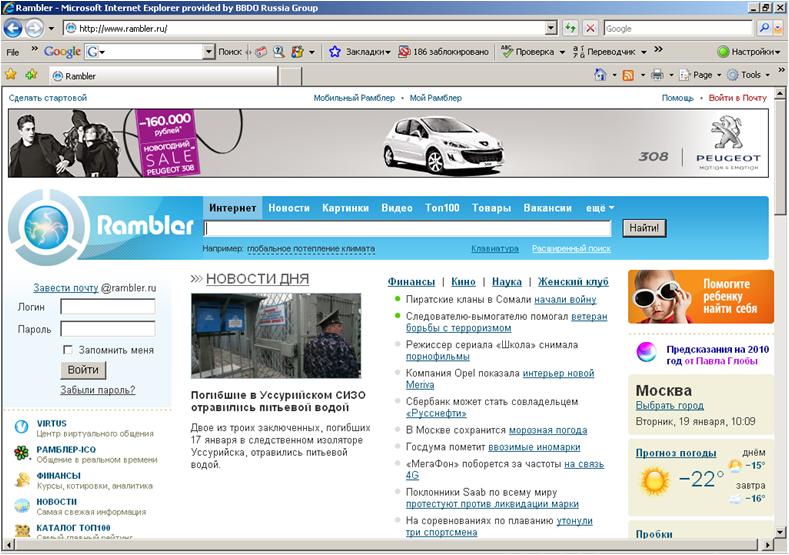The image size is (789, 555).
Task: Click the sun weather forecast icon
Action: pos(654,481)
